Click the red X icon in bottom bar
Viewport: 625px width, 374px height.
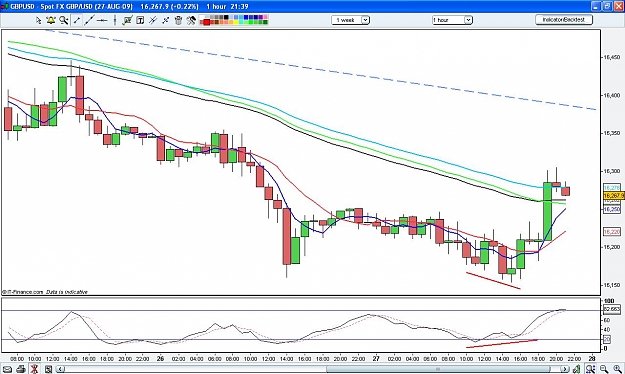click(34, 369)
